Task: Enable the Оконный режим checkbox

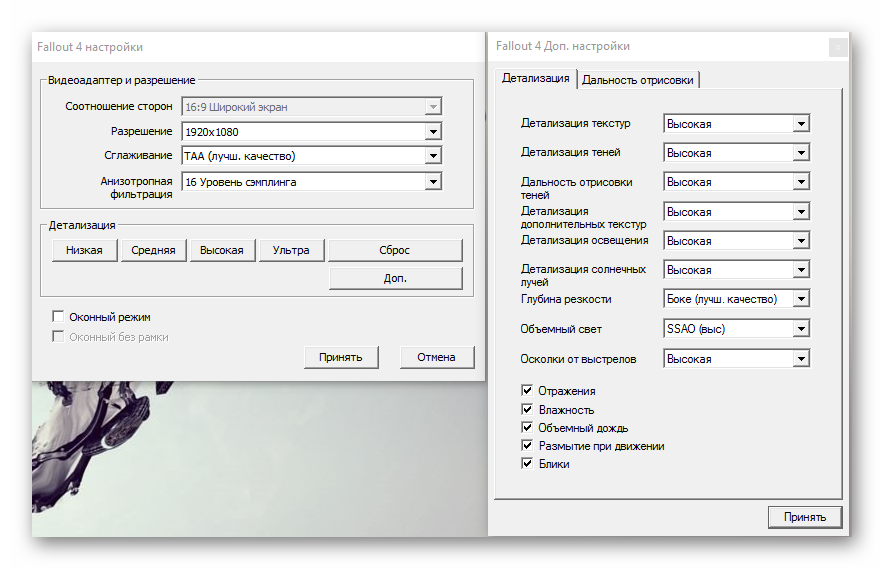Action: click(x=58, y=316)
